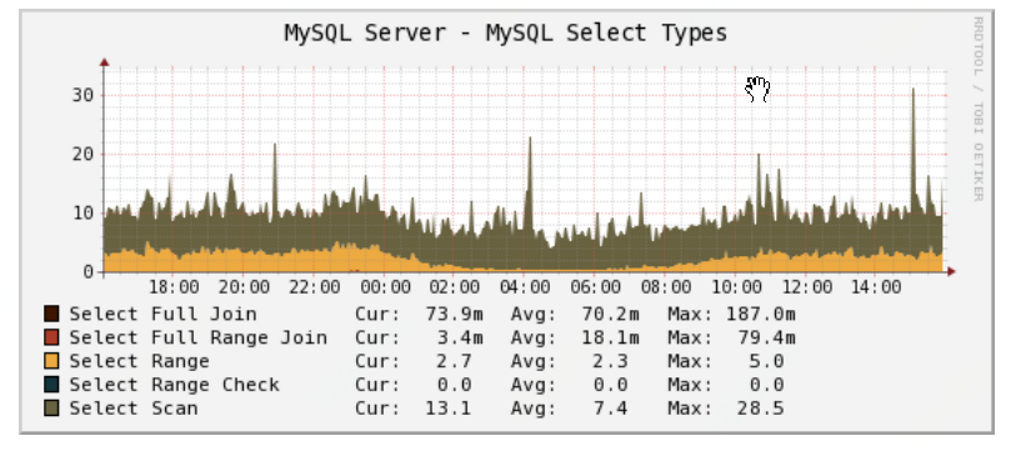Click the 22:00 time axis label
This screenshot has width=1016, height=452.
[314, 287]
